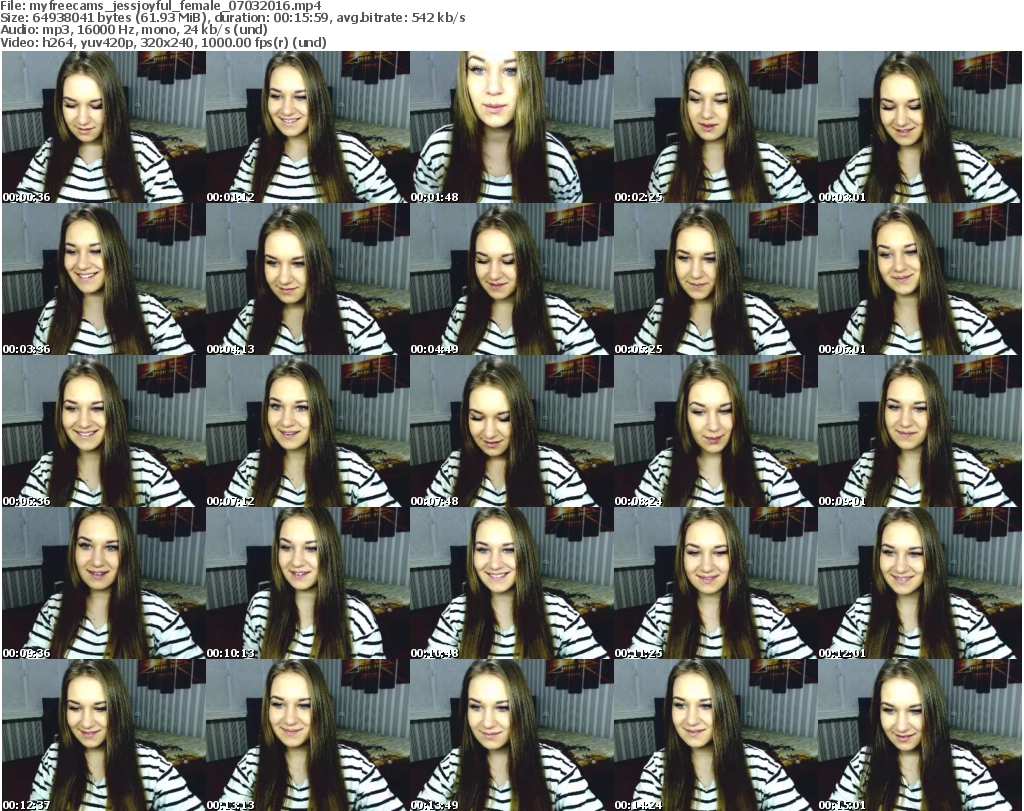The image size is (1024, 811).
Task: Click the 00:12:37 thumbnail
Action: click(x=103, y=735)
